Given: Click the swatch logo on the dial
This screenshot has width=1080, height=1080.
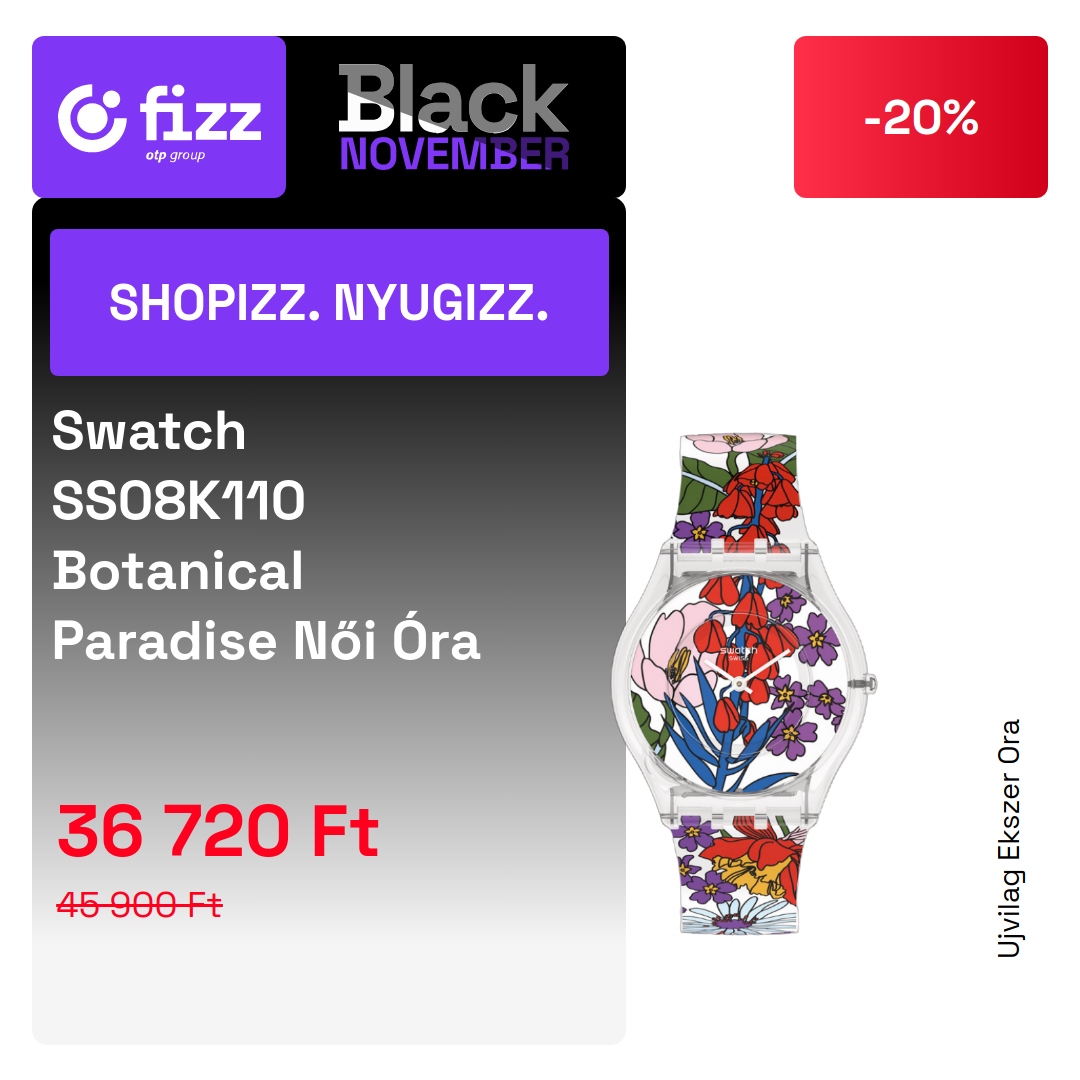Looking at the screenshot, I should (738, 650).
